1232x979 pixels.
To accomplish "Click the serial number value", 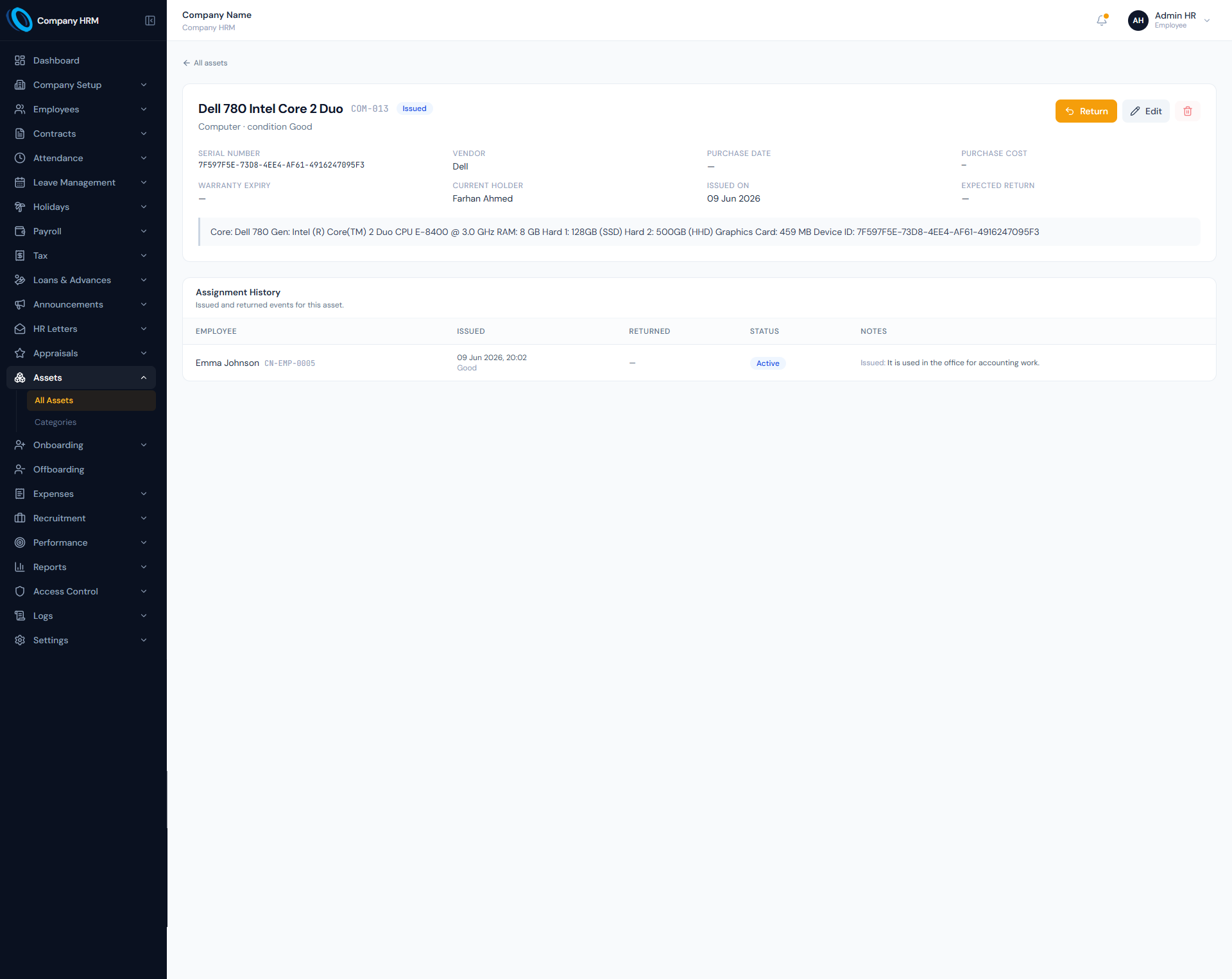I will (281, 165).
